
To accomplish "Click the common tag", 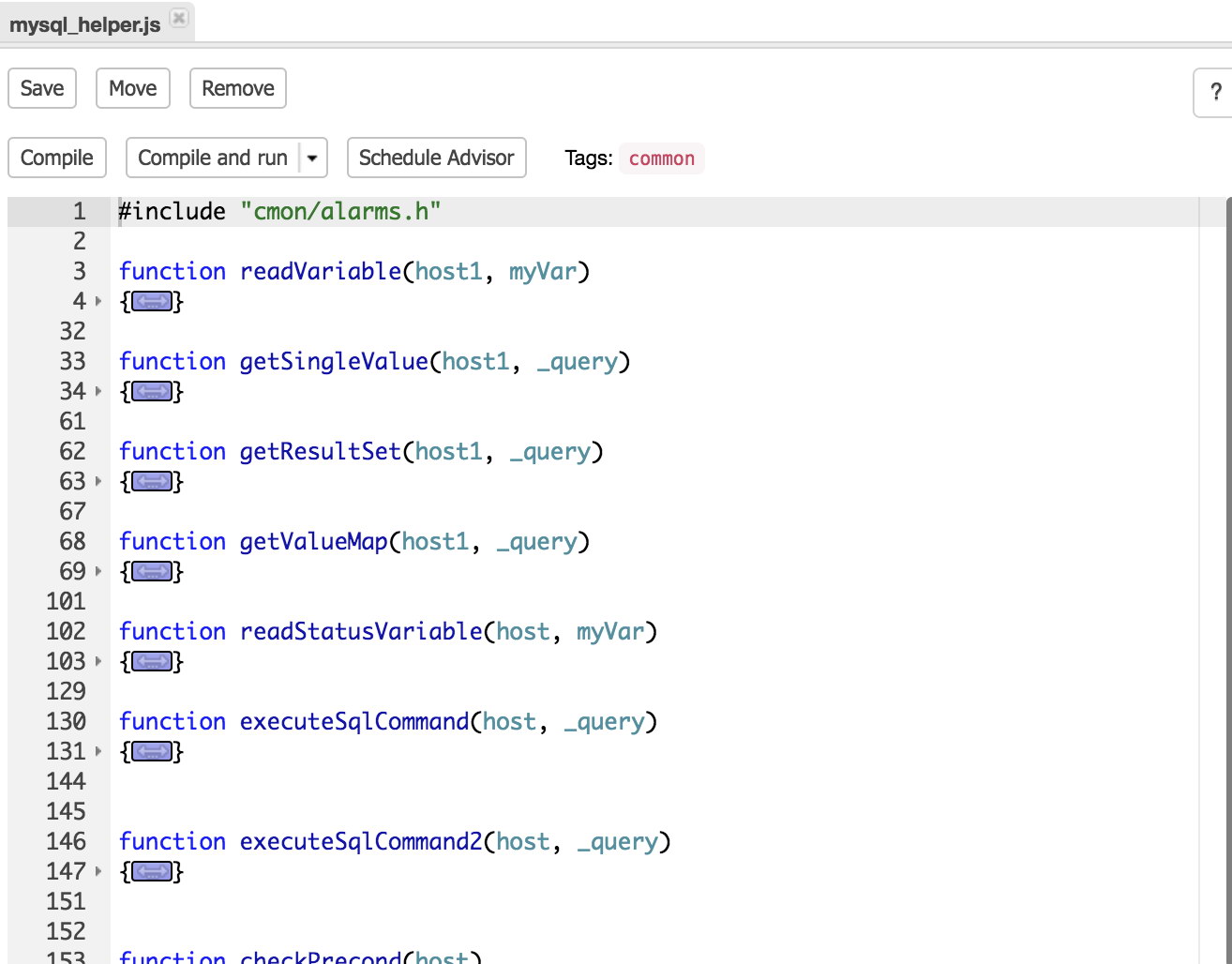I will pyautogui.click(x=662, y=158).
